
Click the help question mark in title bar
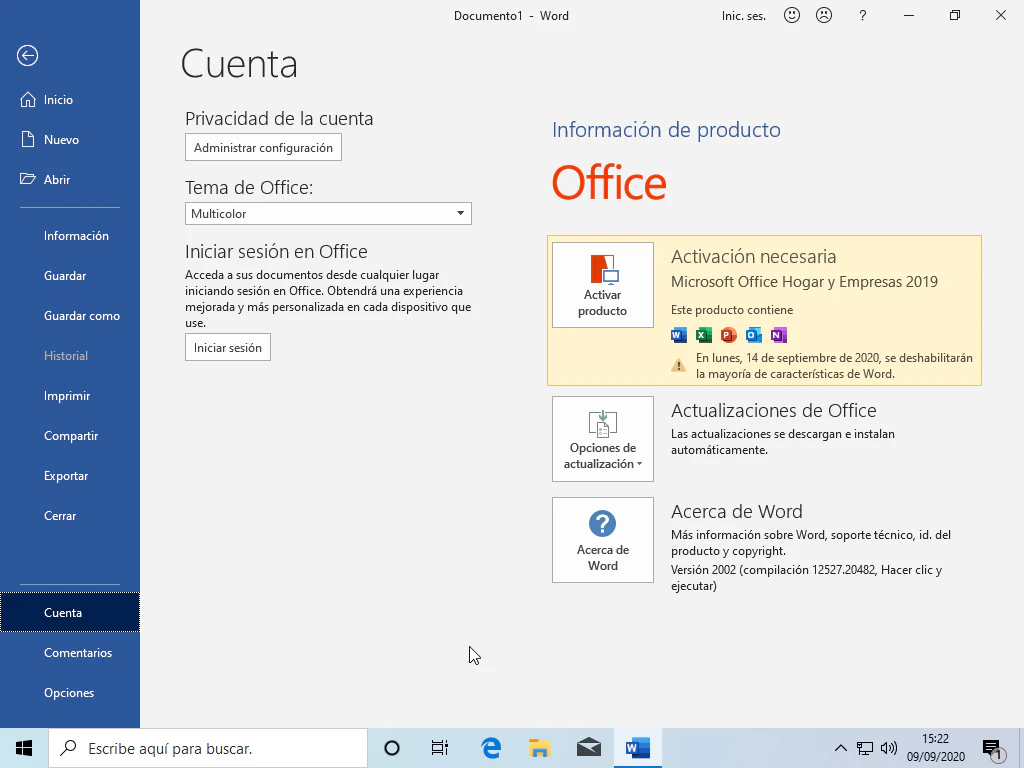[863, 15]
